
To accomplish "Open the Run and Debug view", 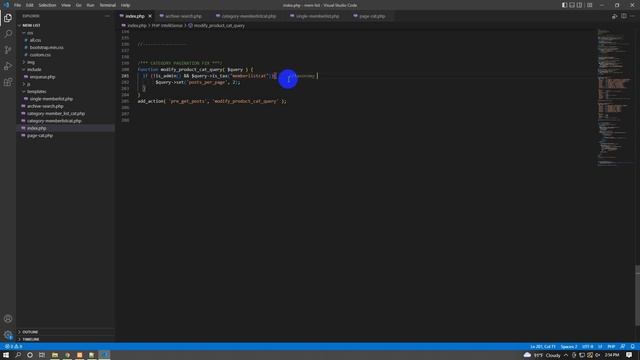I will [8, 66].
